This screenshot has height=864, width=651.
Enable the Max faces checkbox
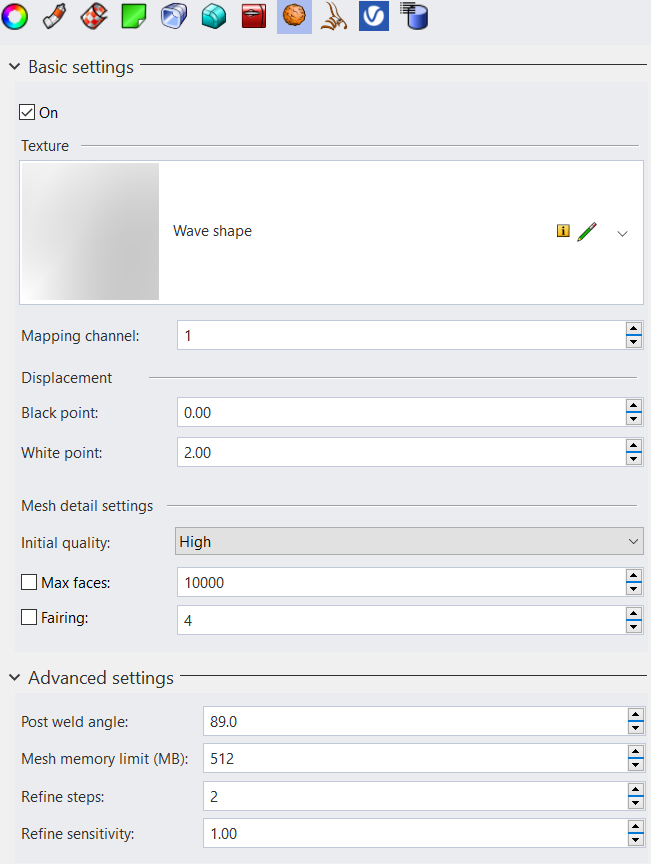(28, 582)
